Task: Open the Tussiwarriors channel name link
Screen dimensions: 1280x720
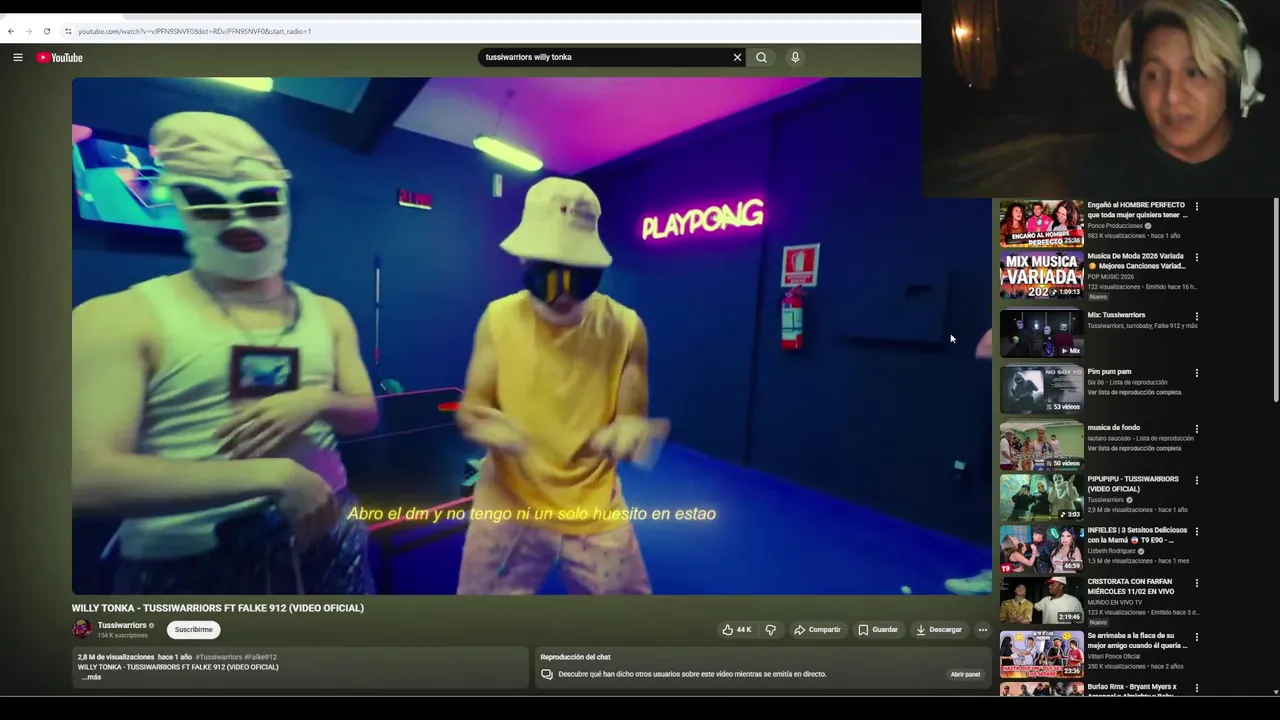Action: (x=122, y=625)
